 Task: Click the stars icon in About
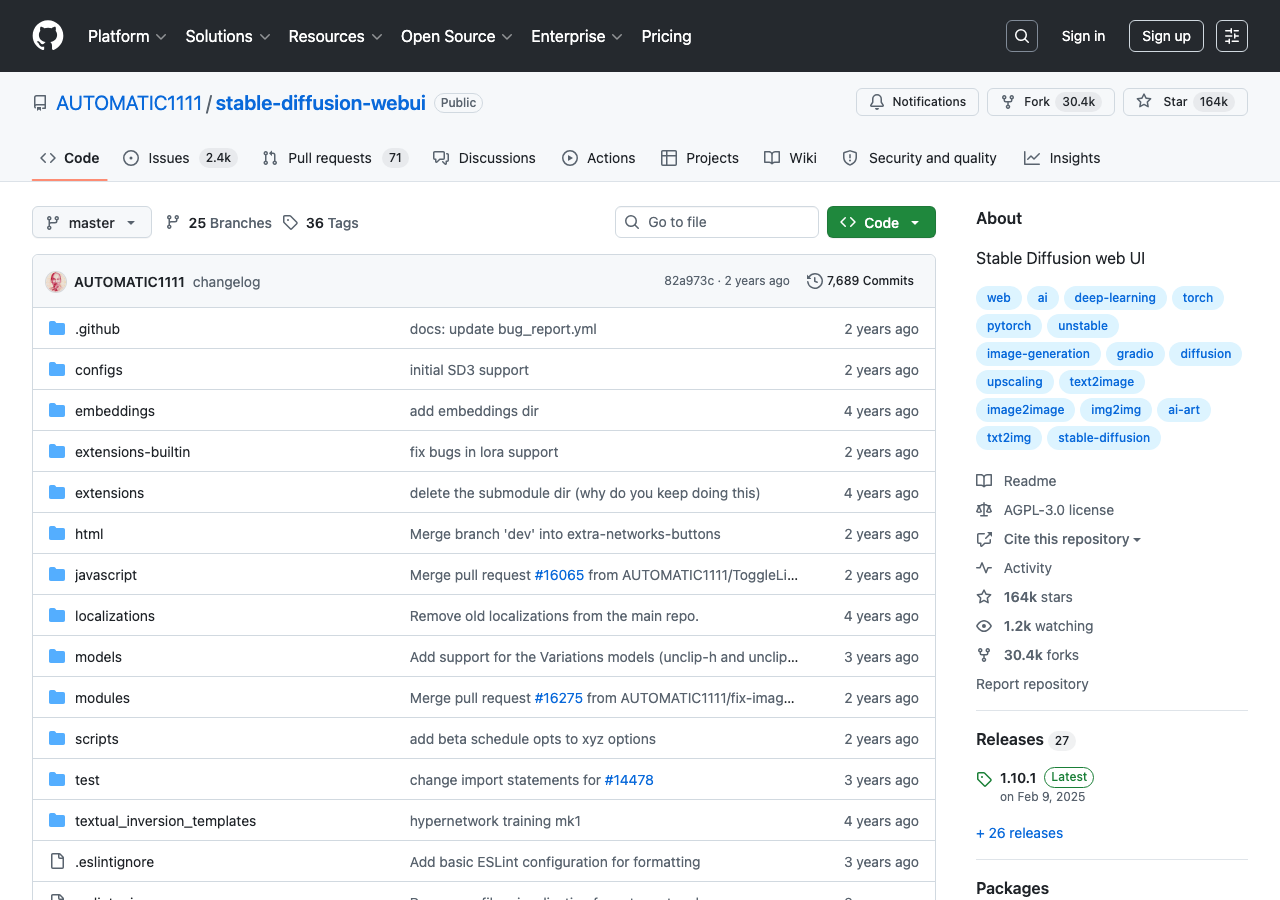tap(984, 597)
